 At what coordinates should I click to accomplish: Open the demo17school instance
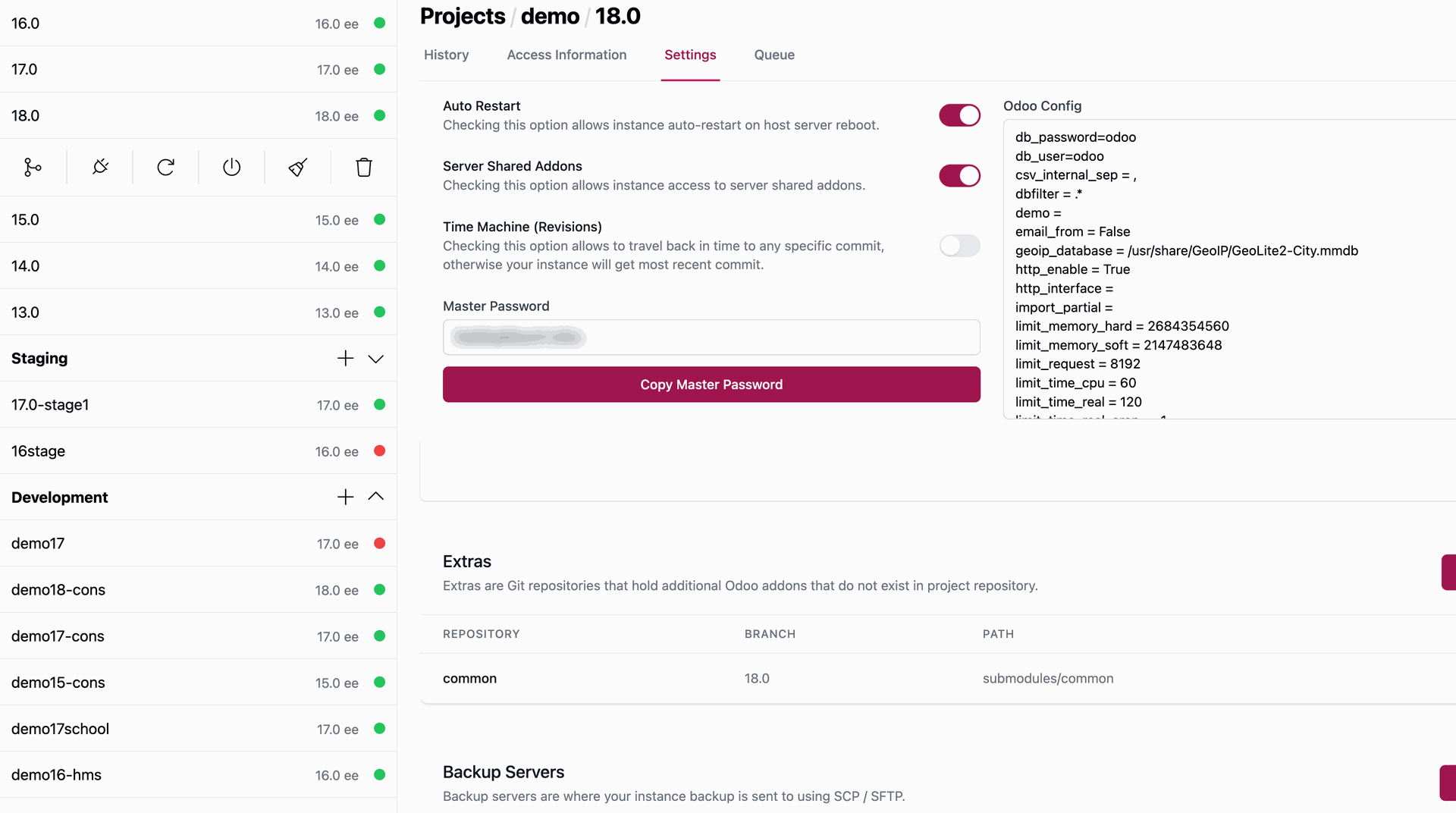[198, 729]
